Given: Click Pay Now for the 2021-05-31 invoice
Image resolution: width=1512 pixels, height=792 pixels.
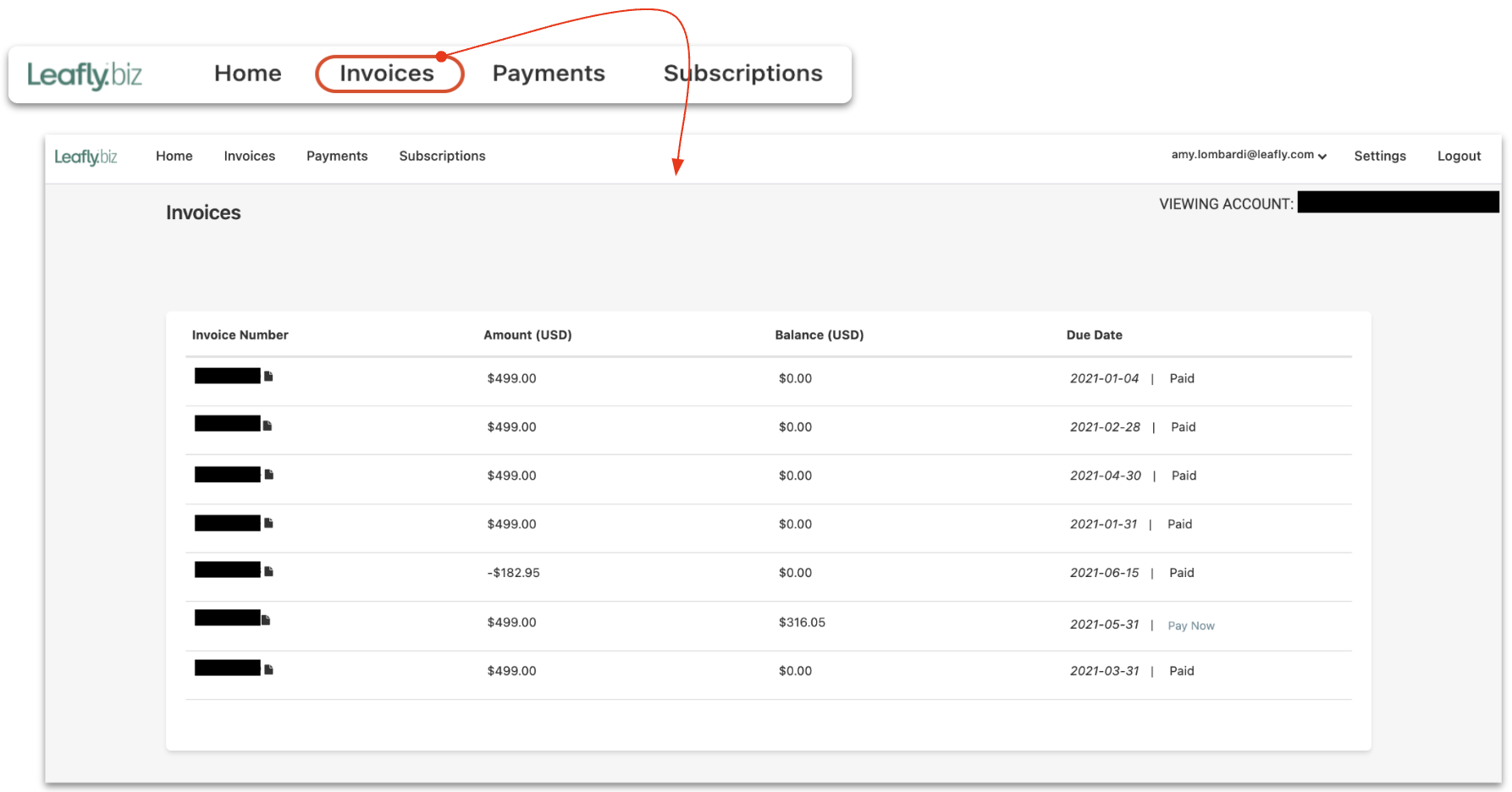Looking at the screenshot, I should coord(1191,625).
